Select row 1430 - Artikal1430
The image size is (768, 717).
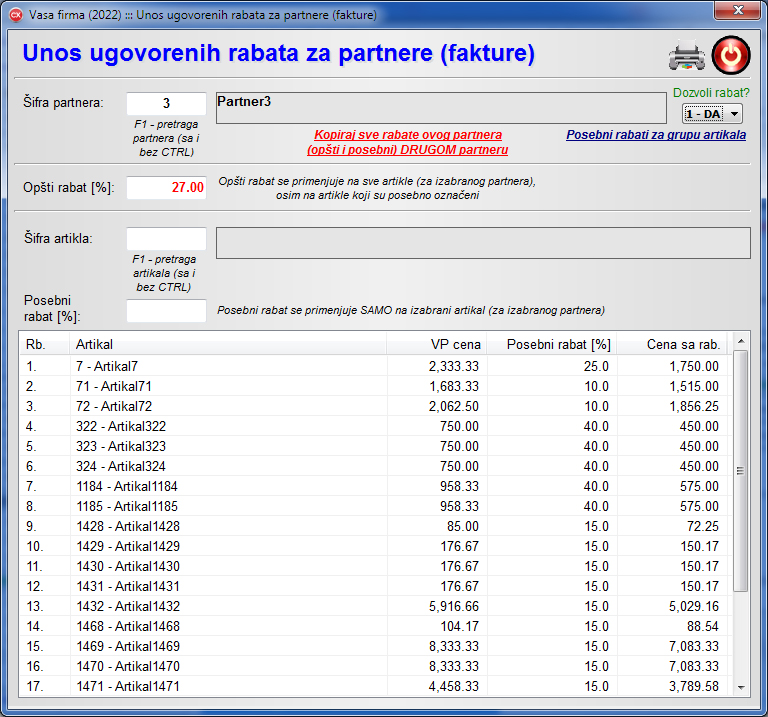click(376, 566)
